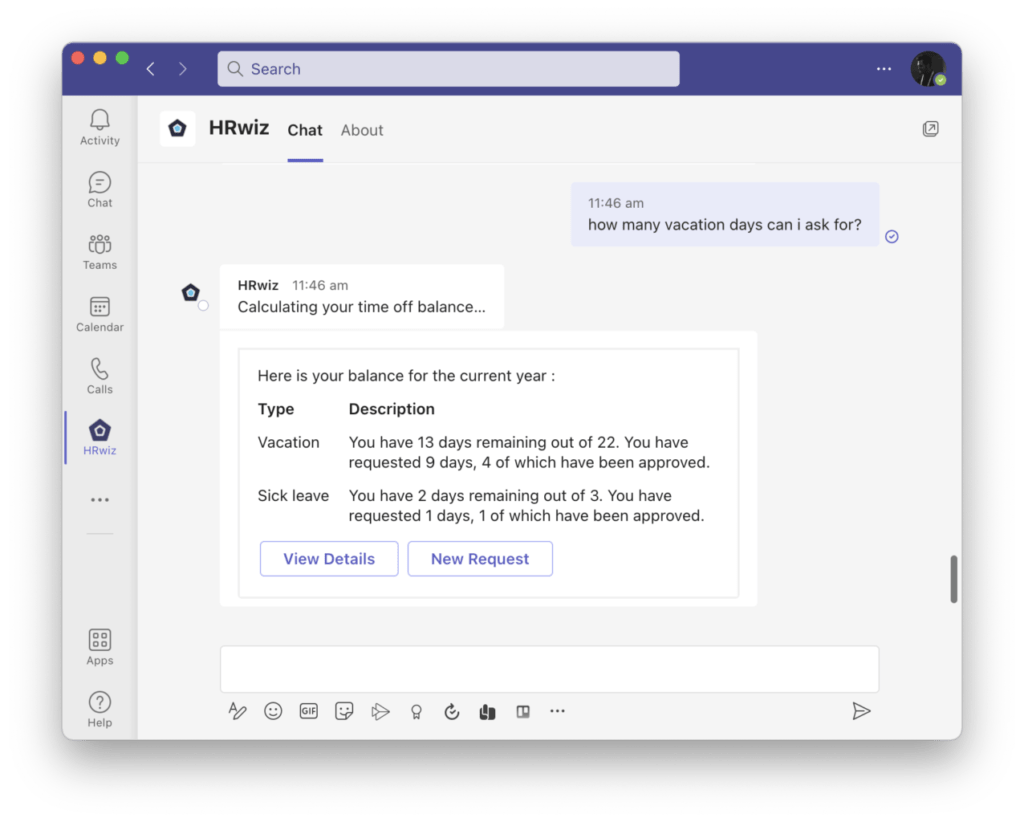
Task: Click the 'Description' column header
Action: (x=392, y=409)
